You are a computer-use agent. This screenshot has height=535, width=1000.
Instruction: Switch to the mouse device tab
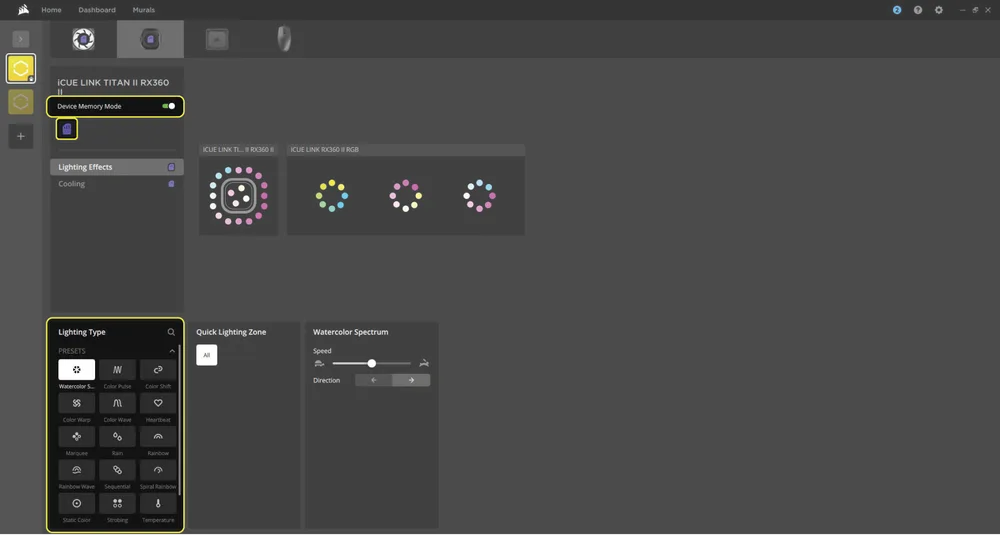[284, 39]
